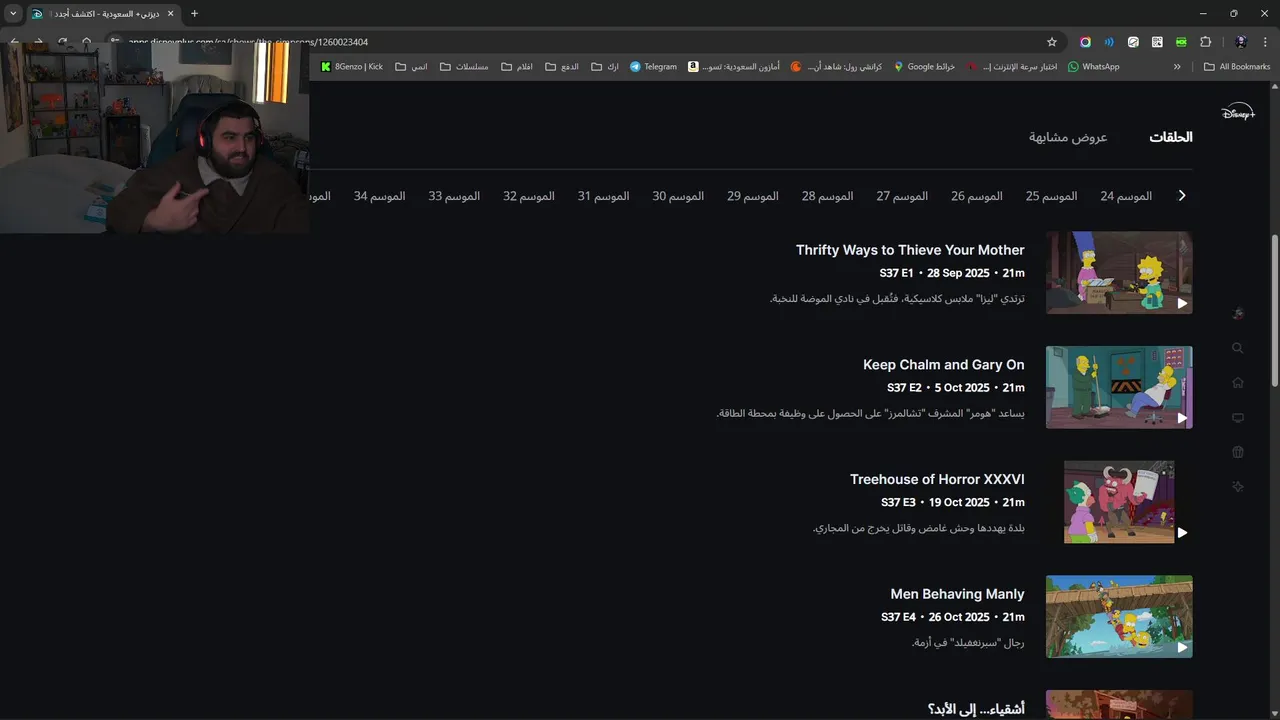Select الموسم 29

coord(753,196)
